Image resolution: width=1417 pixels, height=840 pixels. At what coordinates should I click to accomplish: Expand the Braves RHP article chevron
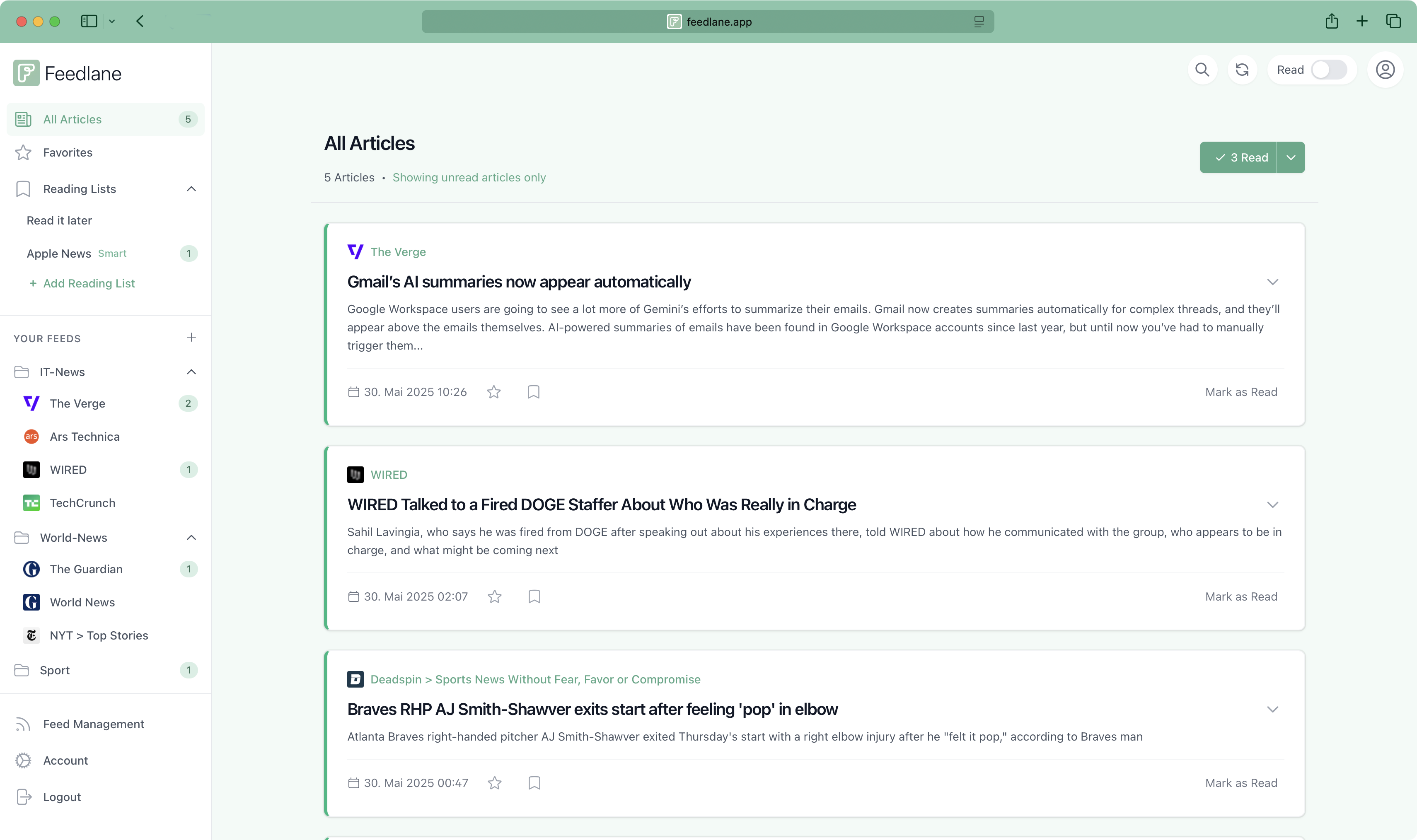(1273, 709)
